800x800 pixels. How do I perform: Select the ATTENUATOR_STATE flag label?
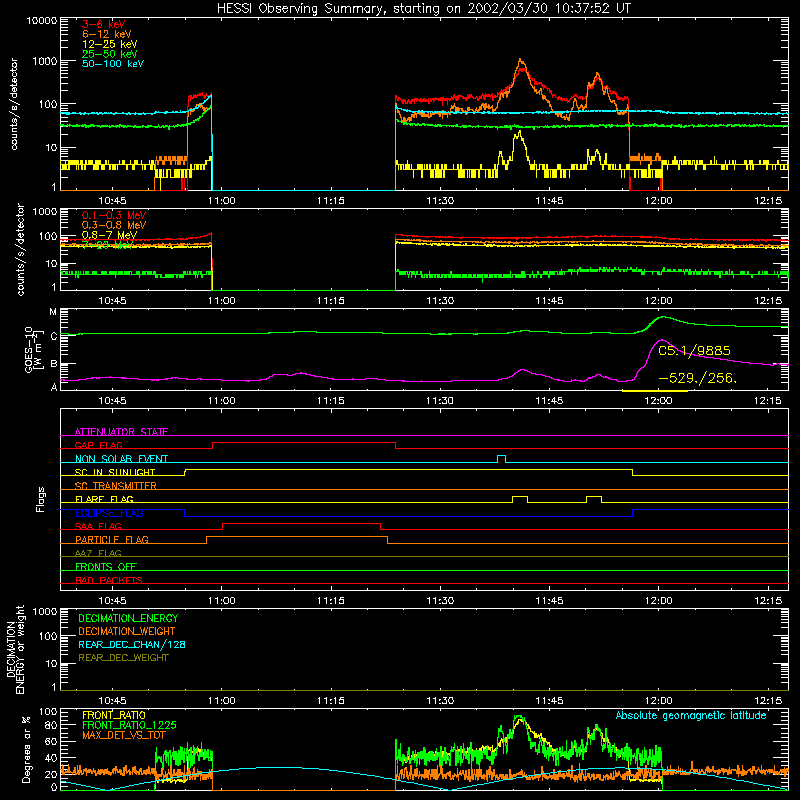[121, 432]
